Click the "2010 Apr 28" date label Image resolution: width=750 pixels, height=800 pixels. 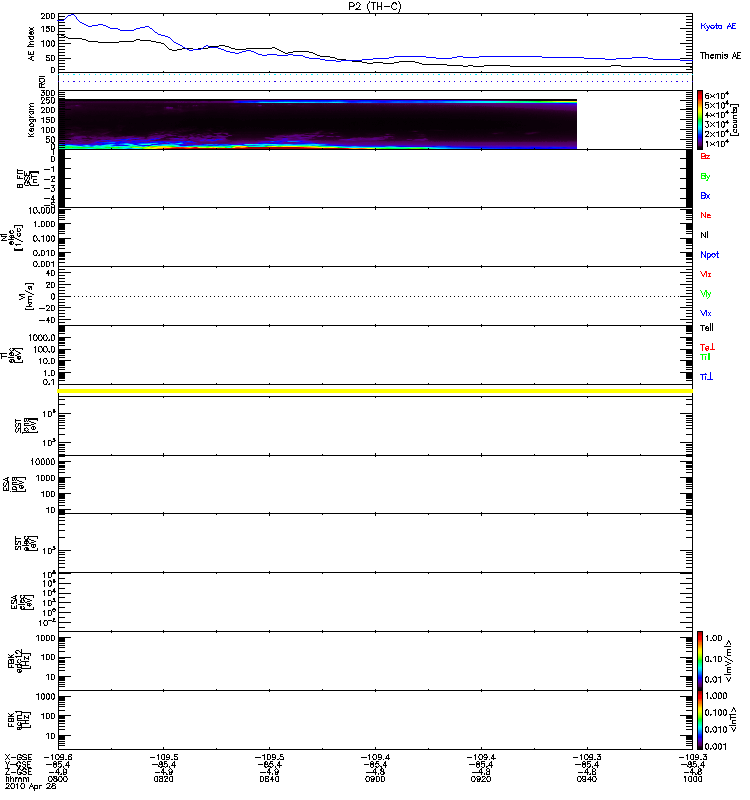coord(31,787)
